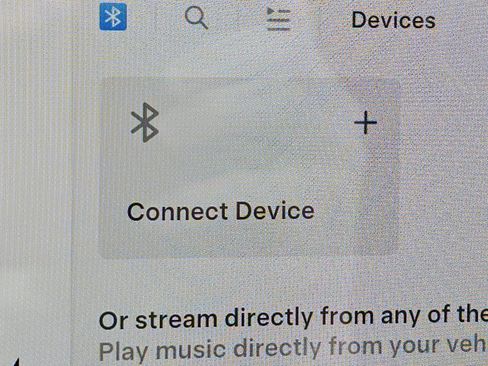Tap the plus icon to add device
The height and width of the screenshot is (366, 488).
(366, 123)
